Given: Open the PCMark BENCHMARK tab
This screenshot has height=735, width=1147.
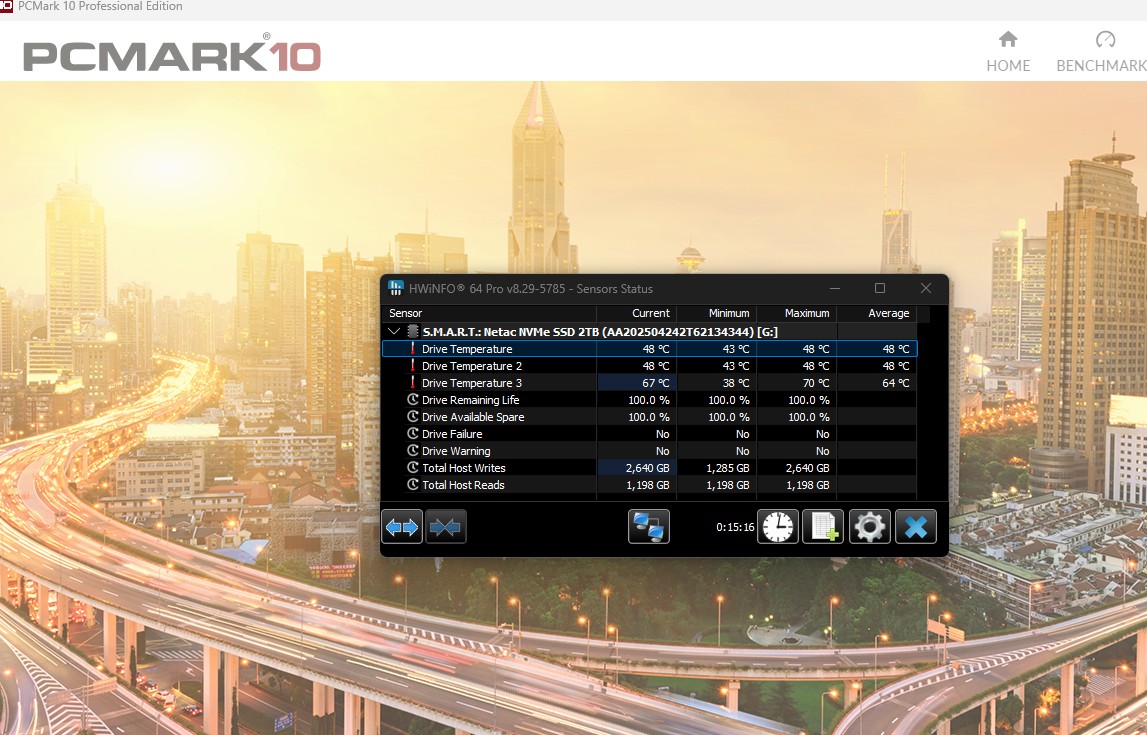Looking at the screenshot, I should (x=1102, y=51).
